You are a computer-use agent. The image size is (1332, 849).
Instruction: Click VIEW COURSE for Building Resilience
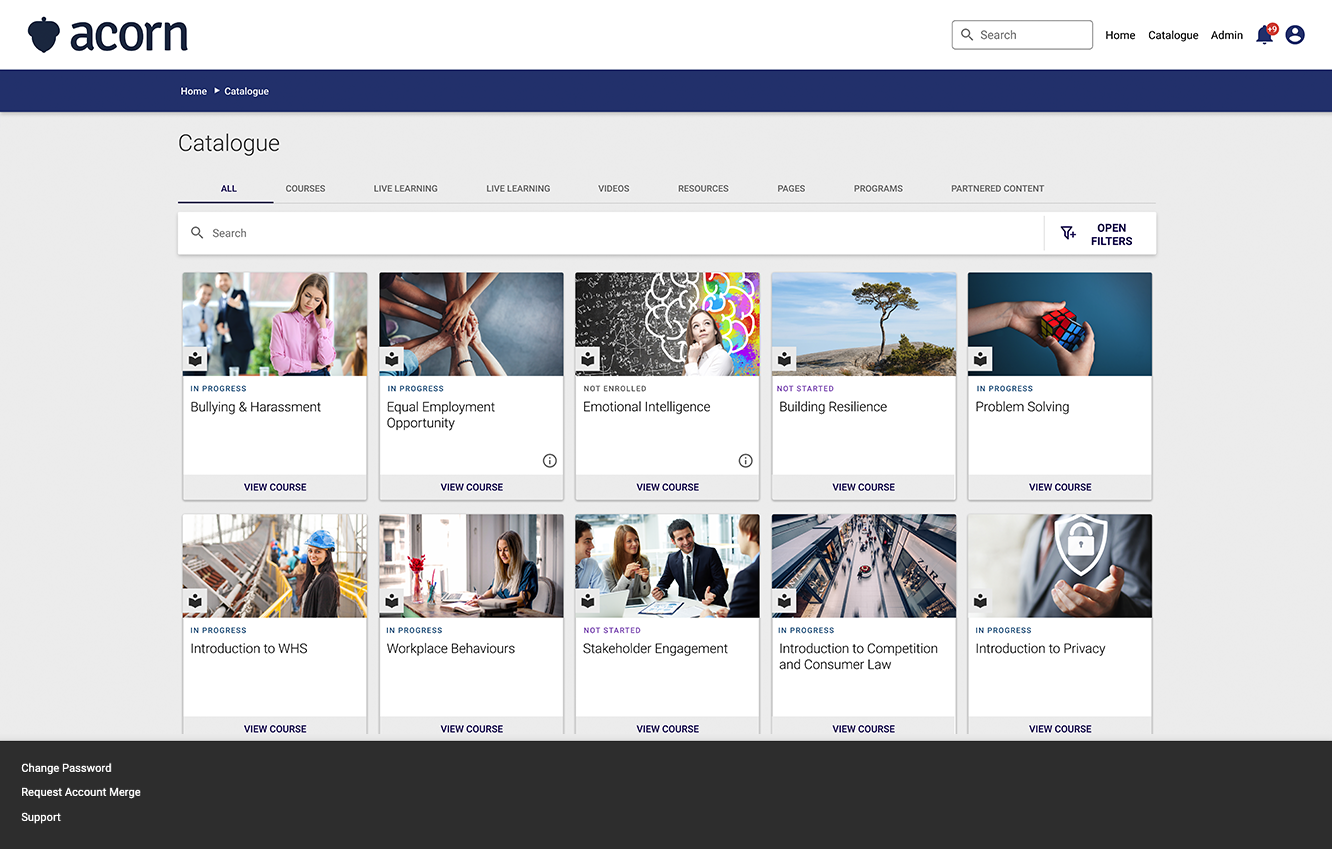coord(863,487)
